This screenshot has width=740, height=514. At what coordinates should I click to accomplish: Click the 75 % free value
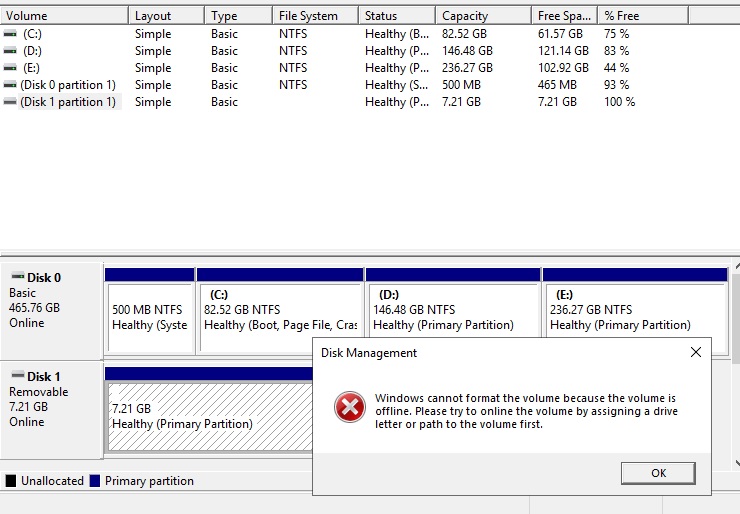pyautogui.click(x=616, y=34)
